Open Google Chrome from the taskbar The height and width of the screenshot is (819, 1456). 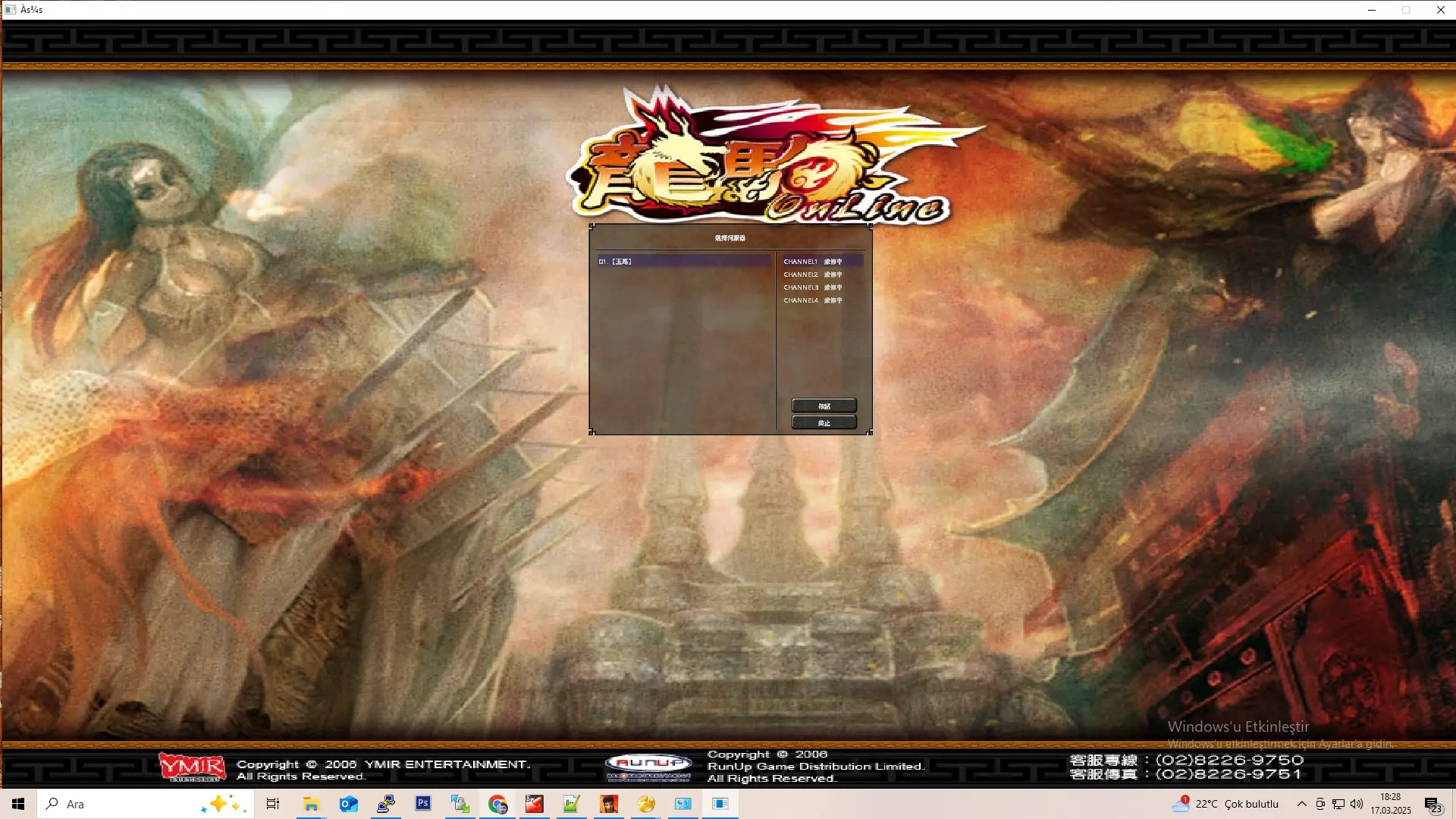click(x=497, y=804)
